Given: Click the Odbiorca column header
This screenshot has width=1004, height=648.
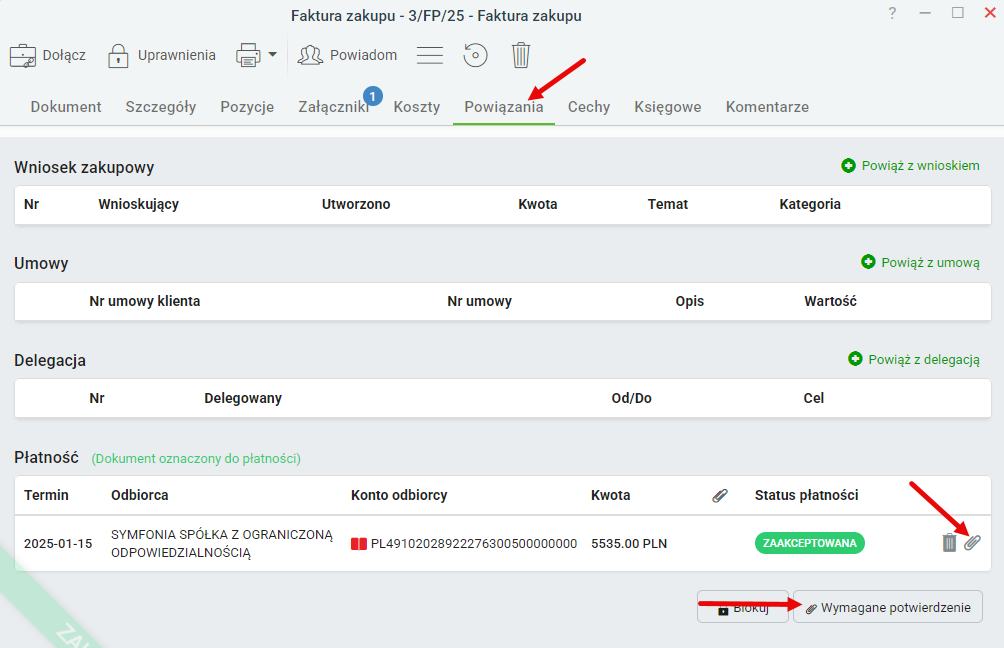Looking at the screenshot, I should tap(140, 495).
